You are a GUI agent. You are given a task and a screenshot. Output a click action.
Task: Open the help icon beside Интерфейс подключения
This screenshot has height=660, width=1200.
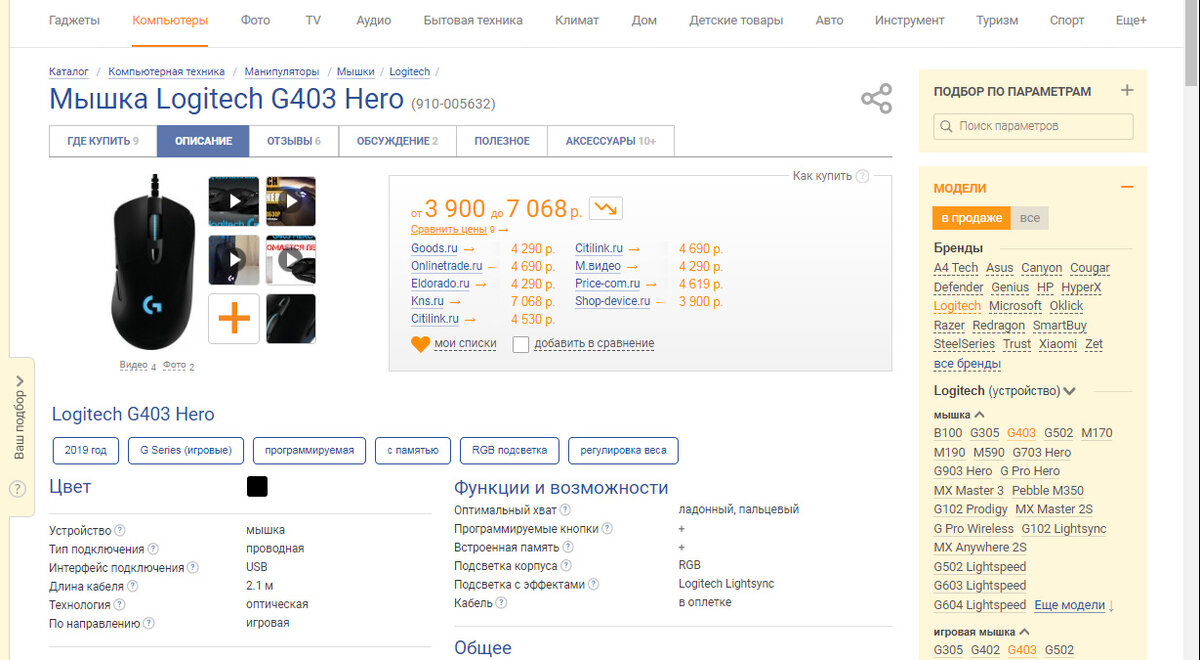193,567
